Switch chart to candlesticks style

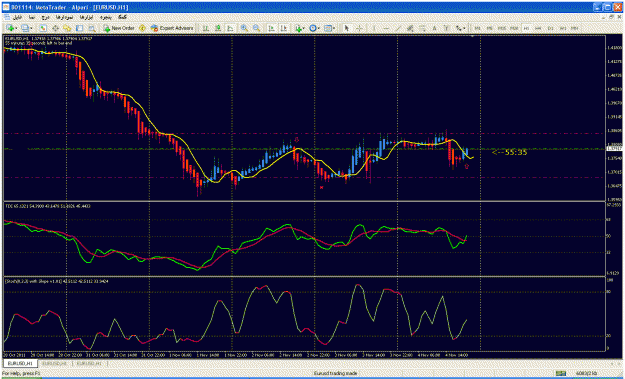coord(218,28)
